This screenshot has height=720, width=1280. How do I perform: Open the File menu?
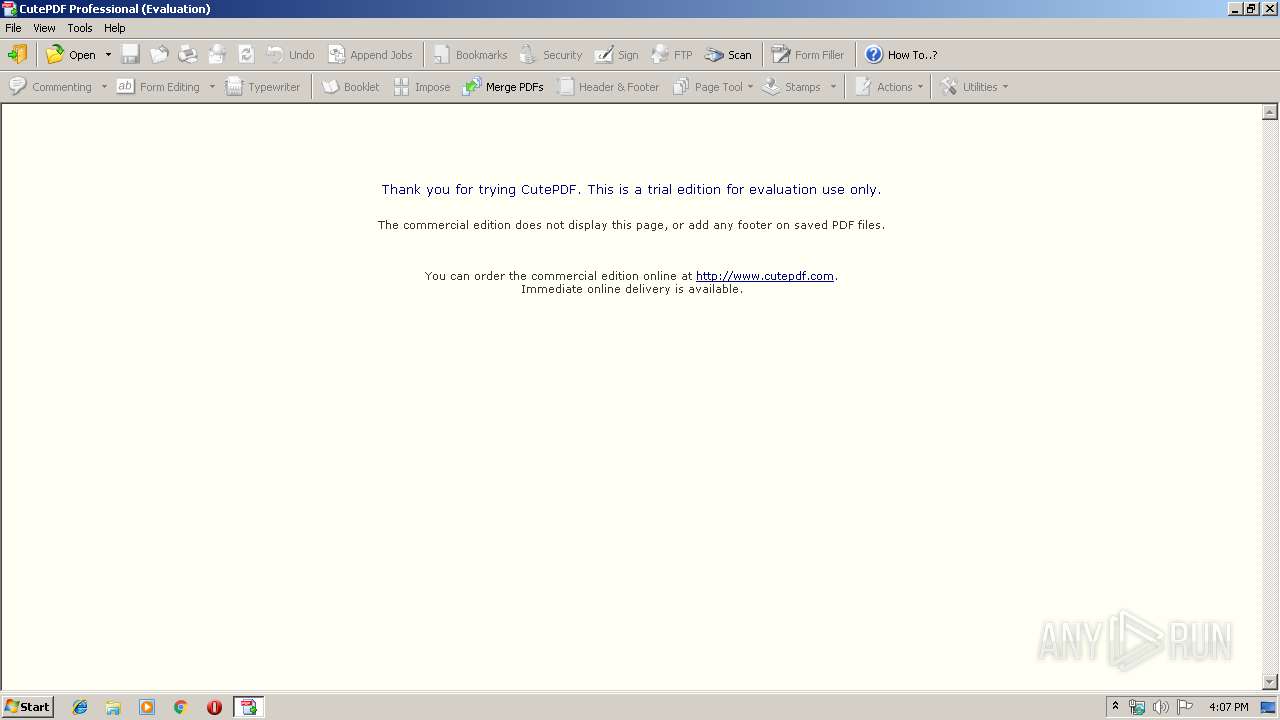point(13,28)
